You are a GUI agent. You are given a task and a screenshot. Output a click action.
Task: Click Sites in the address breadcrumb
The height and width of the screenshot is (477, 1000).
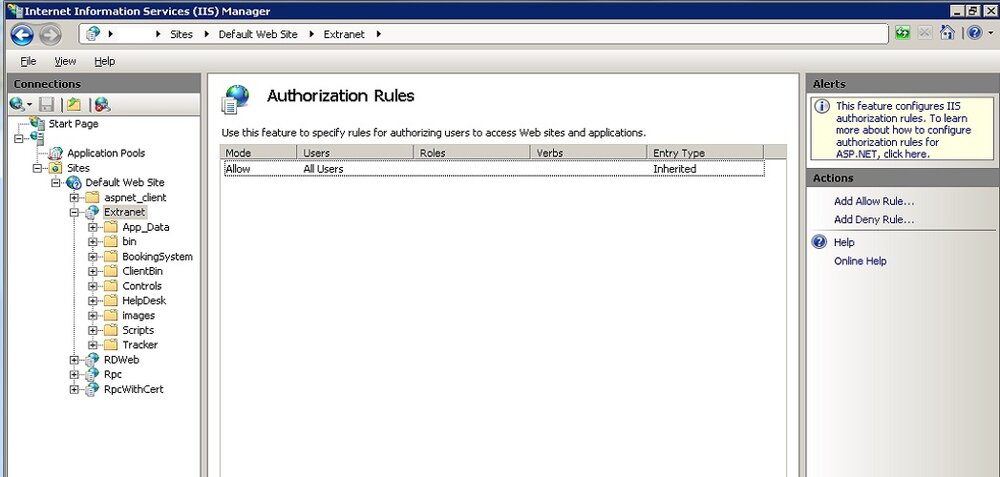click(181, 34)
